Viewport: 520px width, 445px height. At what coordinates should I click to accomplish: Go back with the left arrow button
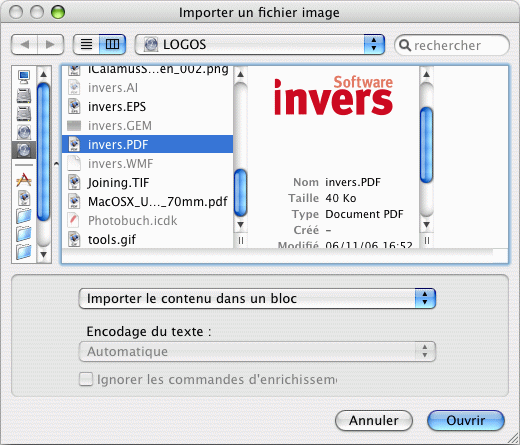[24, 44]
